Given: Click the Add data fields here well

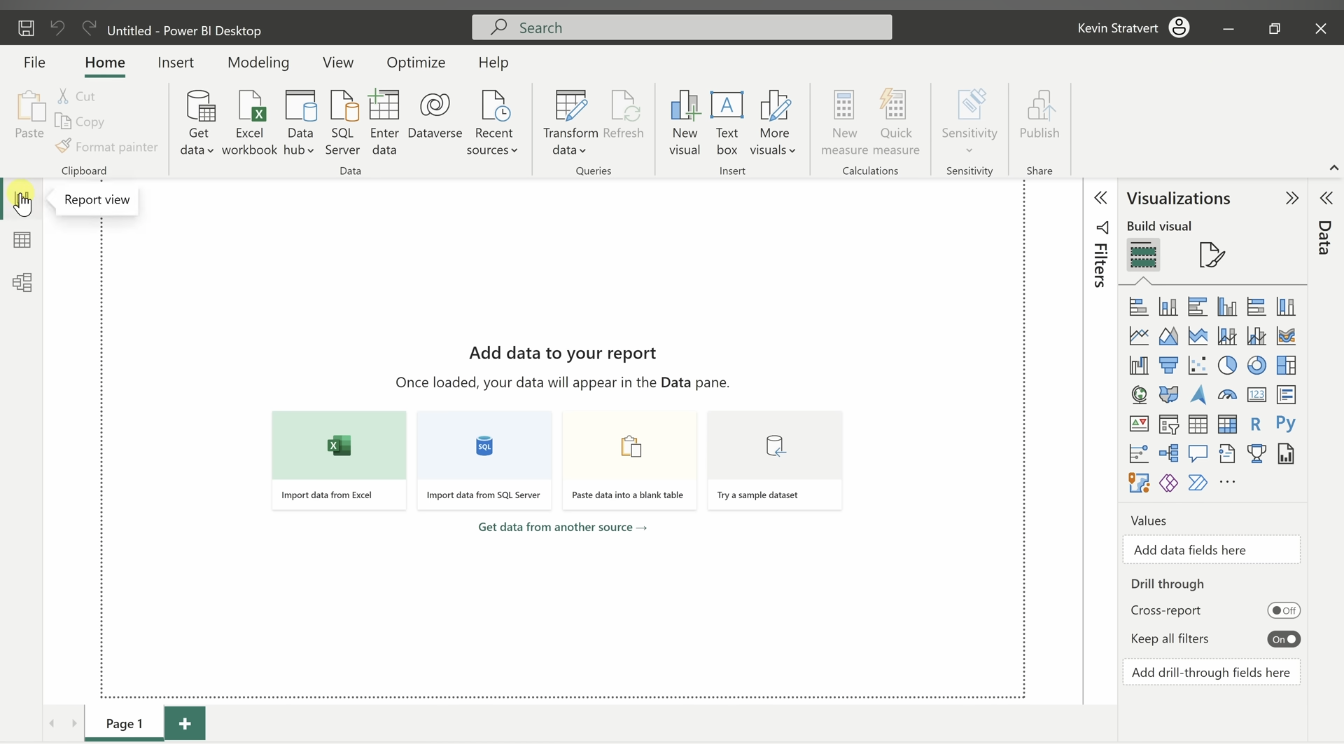Looking at the screenshot, I should pos(1211,550).
